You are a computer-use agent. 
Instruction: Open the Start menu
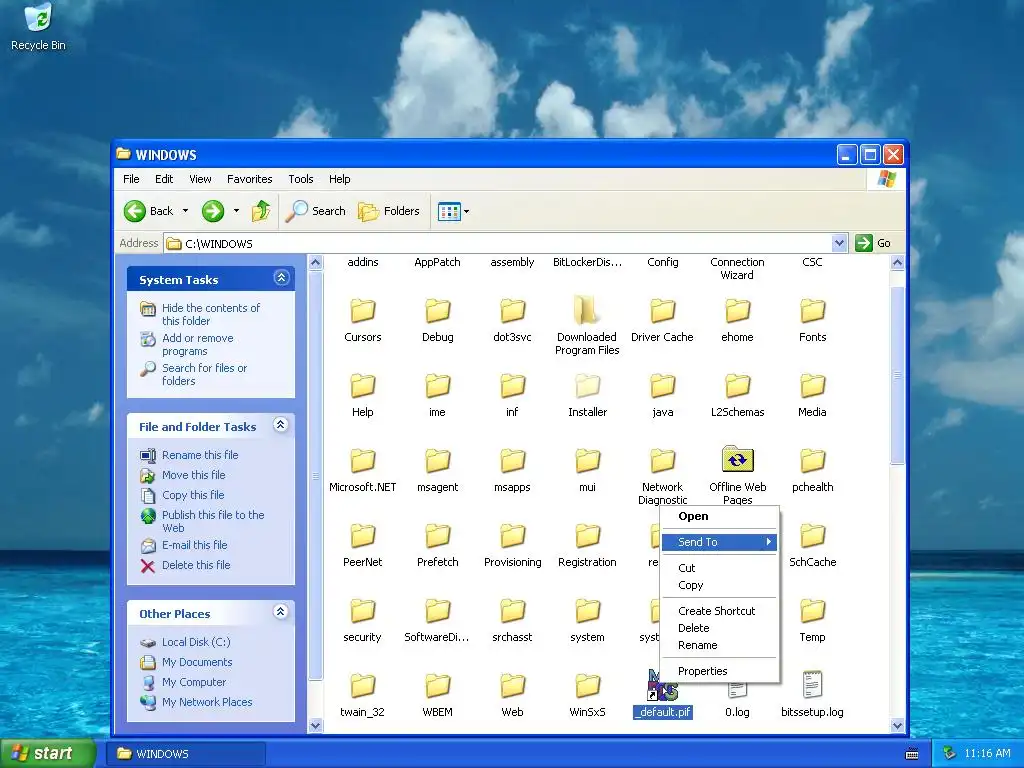click(x=48, y=754)
